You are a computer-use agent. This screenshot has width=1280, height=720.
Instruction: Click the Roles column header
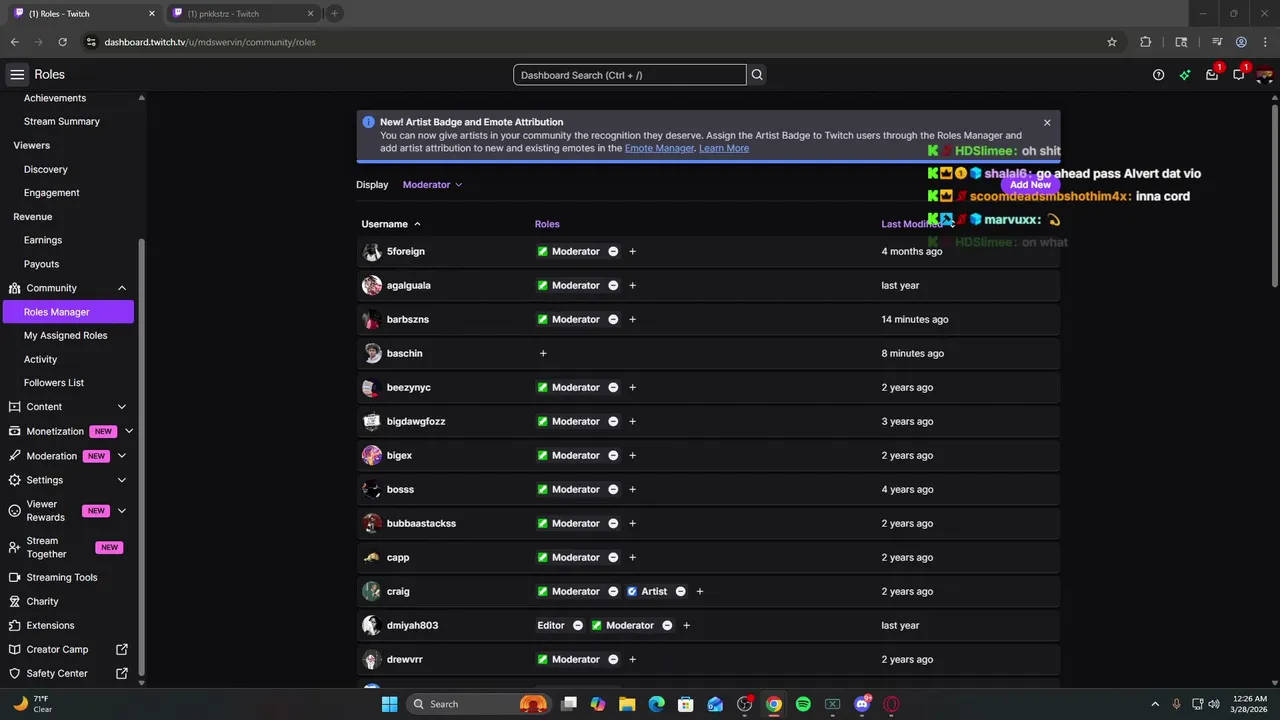point(547,224)
